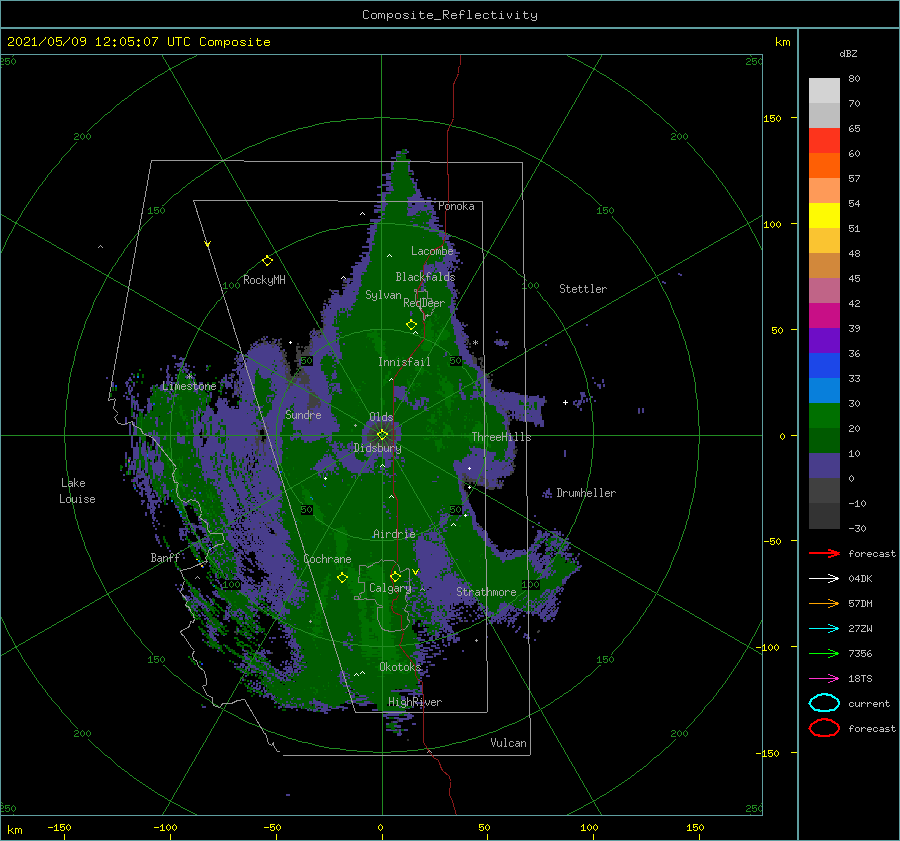Click the green 7356 arrow icon
900x841 pixels.
(x=824, y=653)
